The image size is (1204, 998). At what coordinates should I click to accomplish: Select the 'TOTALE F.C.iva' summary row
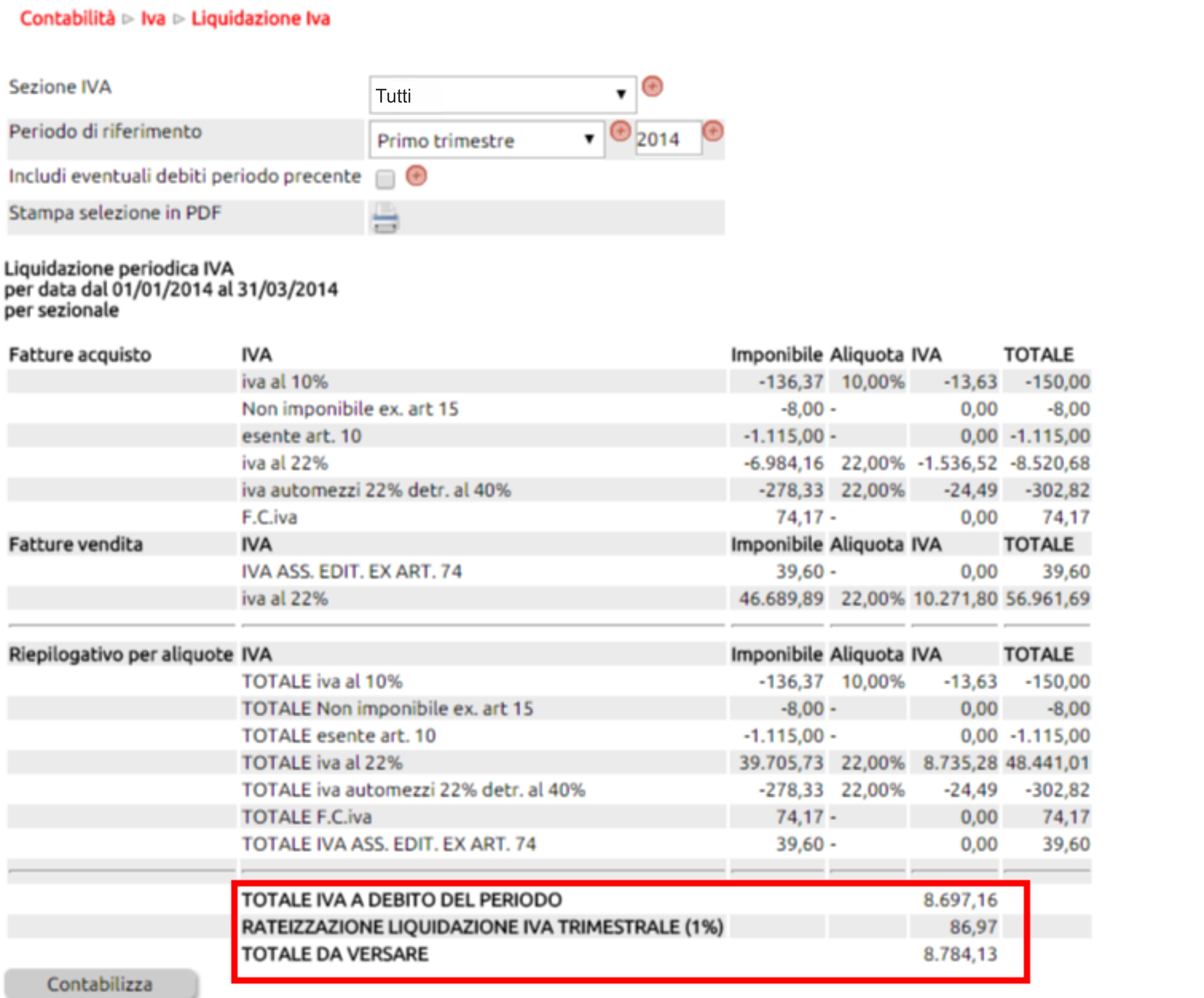click(x=549, y=817)
